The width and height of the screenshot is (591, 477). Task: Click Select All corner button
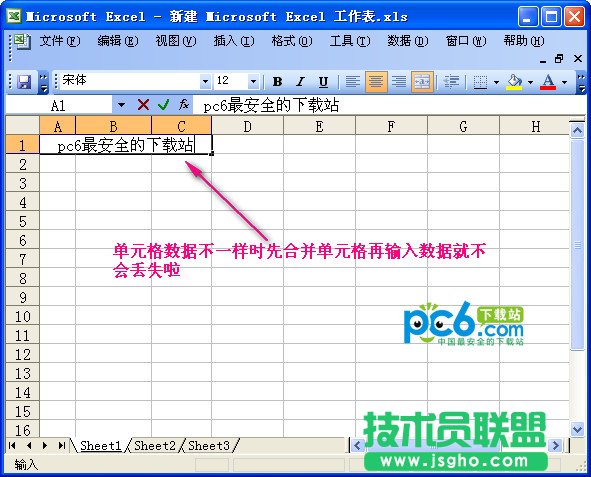pos(23,125)
